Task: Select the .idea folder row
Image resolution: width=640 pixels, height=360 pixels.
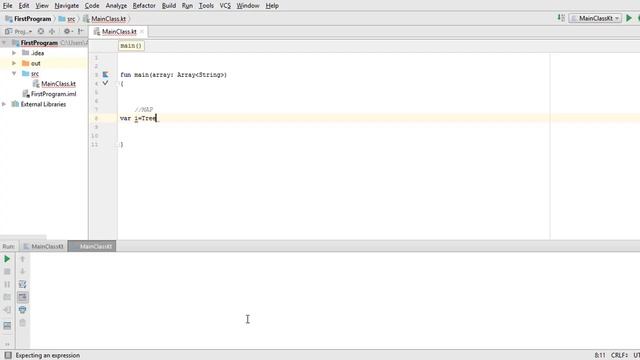Action: tap(44, 53)
